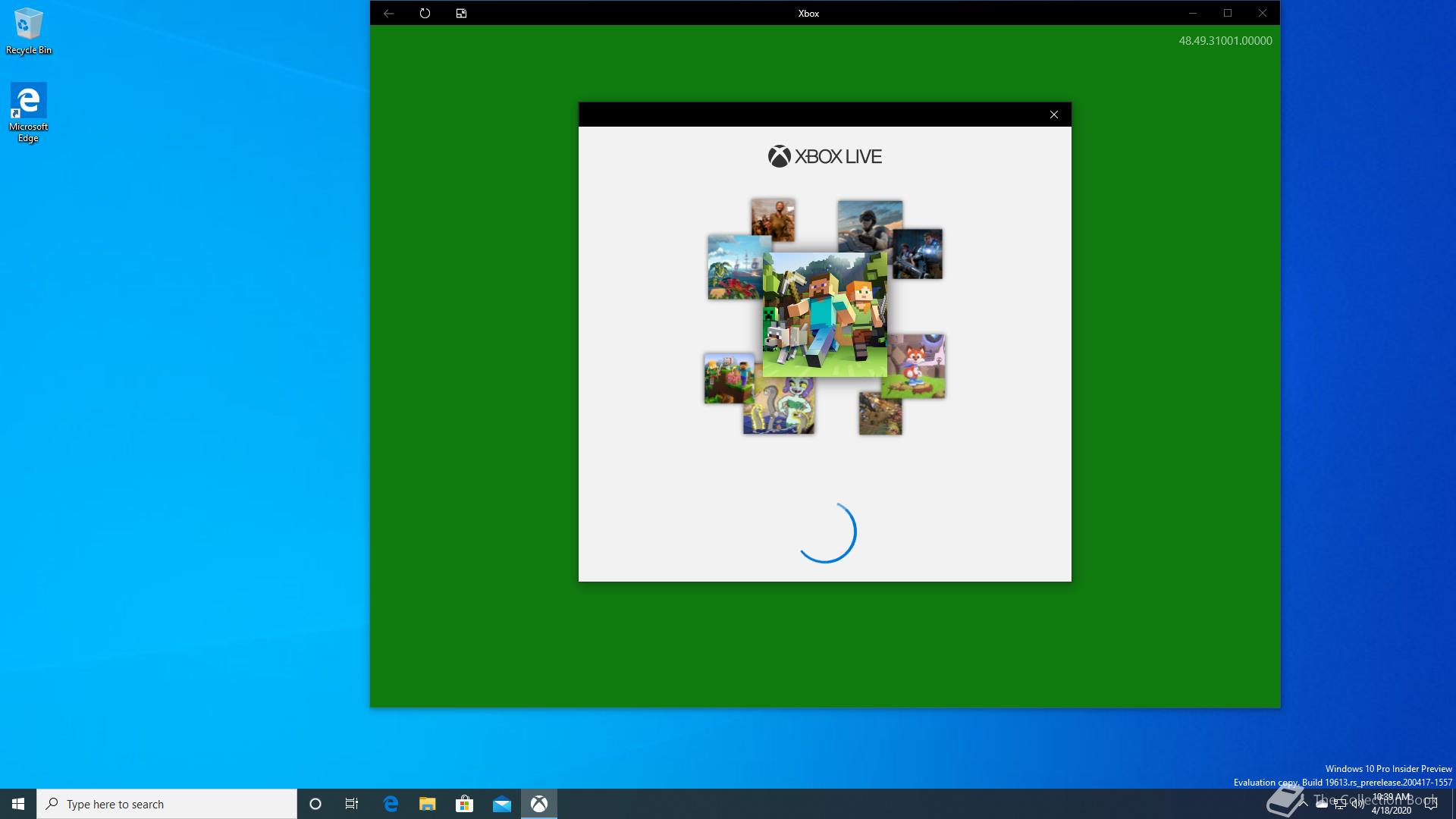1456x819 pixels.
Task: Open File Explorer from the taskbar
Action: [428, 804]
